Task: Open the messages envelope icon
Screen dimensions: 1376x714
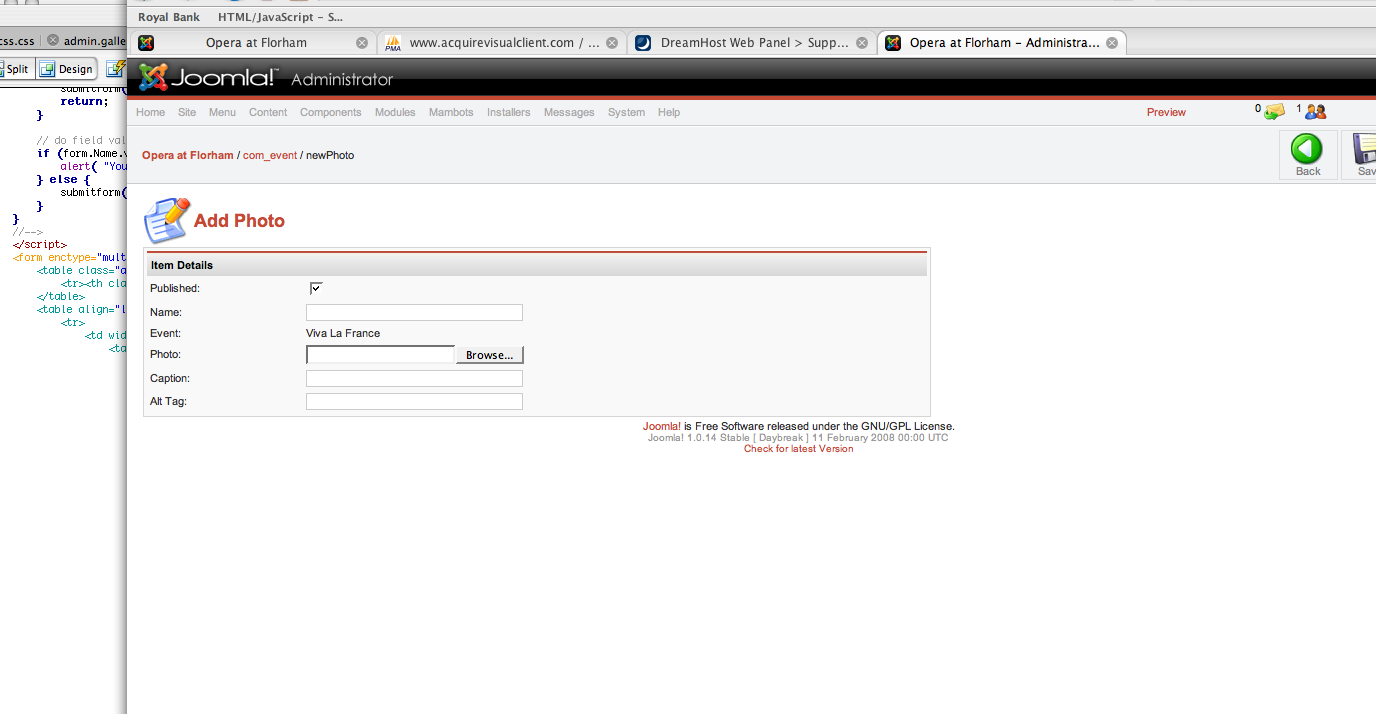Action: click(x=1274, y=112)
